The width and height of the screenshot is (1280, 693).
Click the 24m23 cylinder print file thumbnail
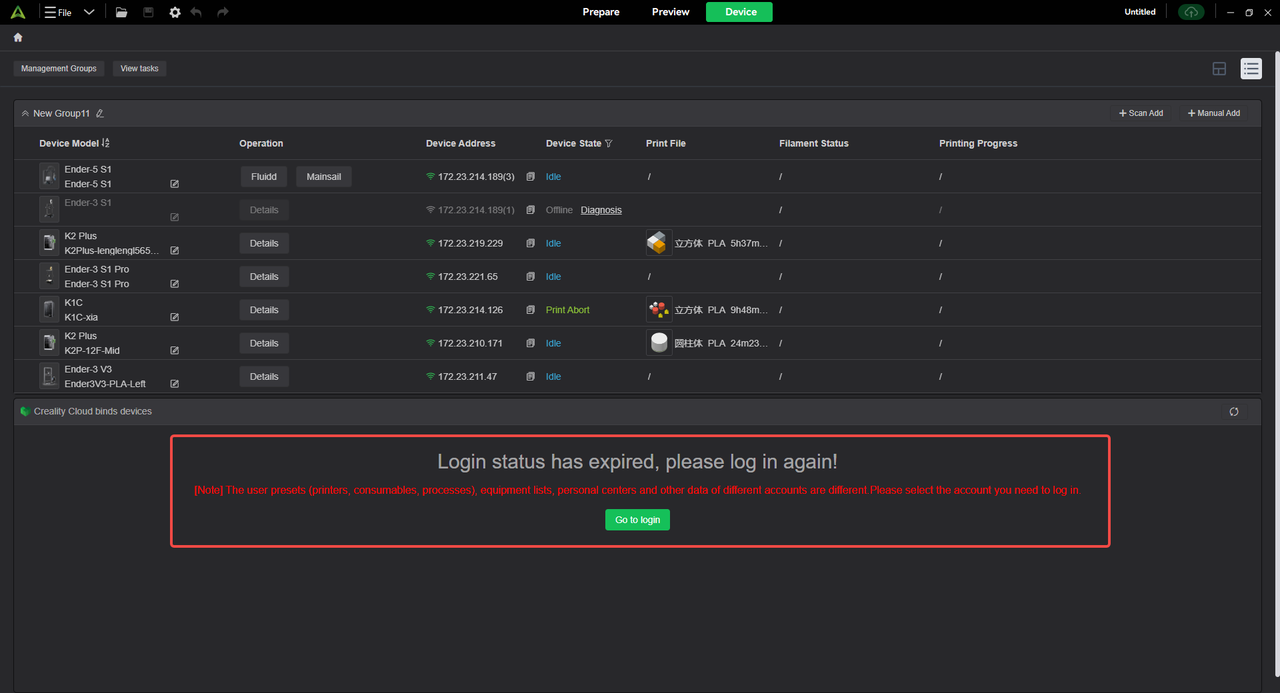(658, 343)
